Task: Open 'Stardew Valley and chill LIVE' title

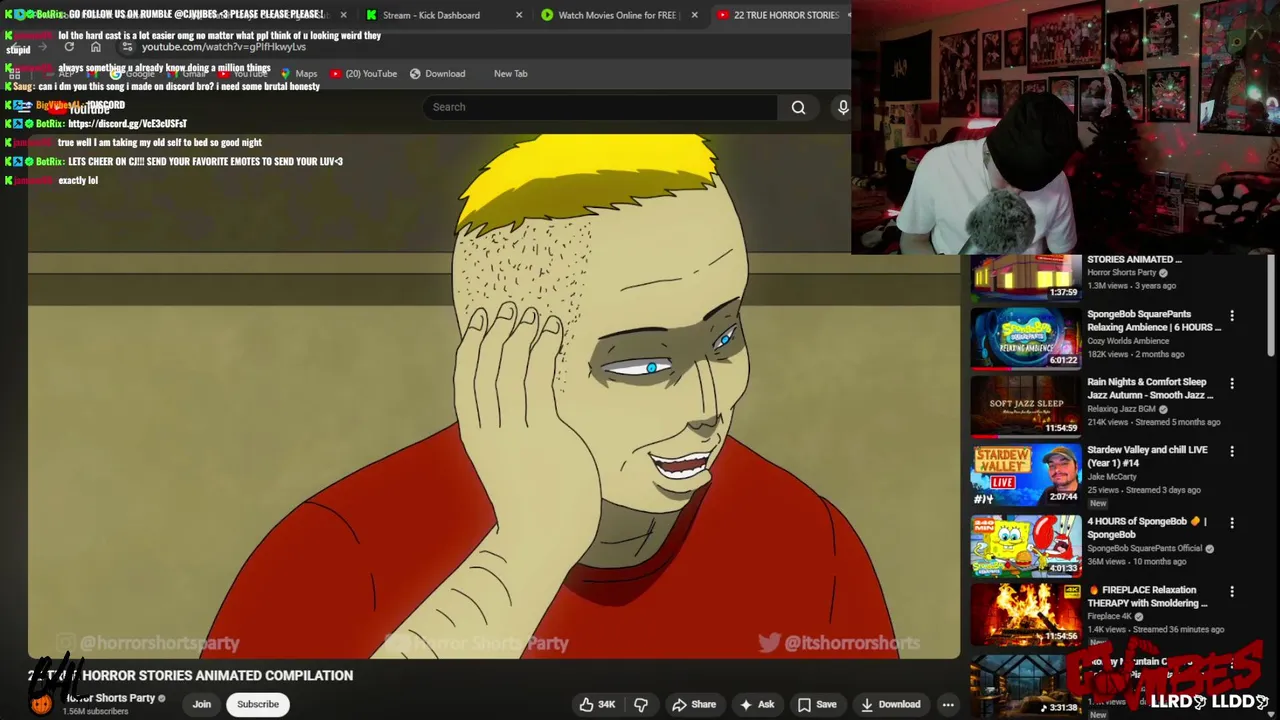Action: [x=1147, y=456]
